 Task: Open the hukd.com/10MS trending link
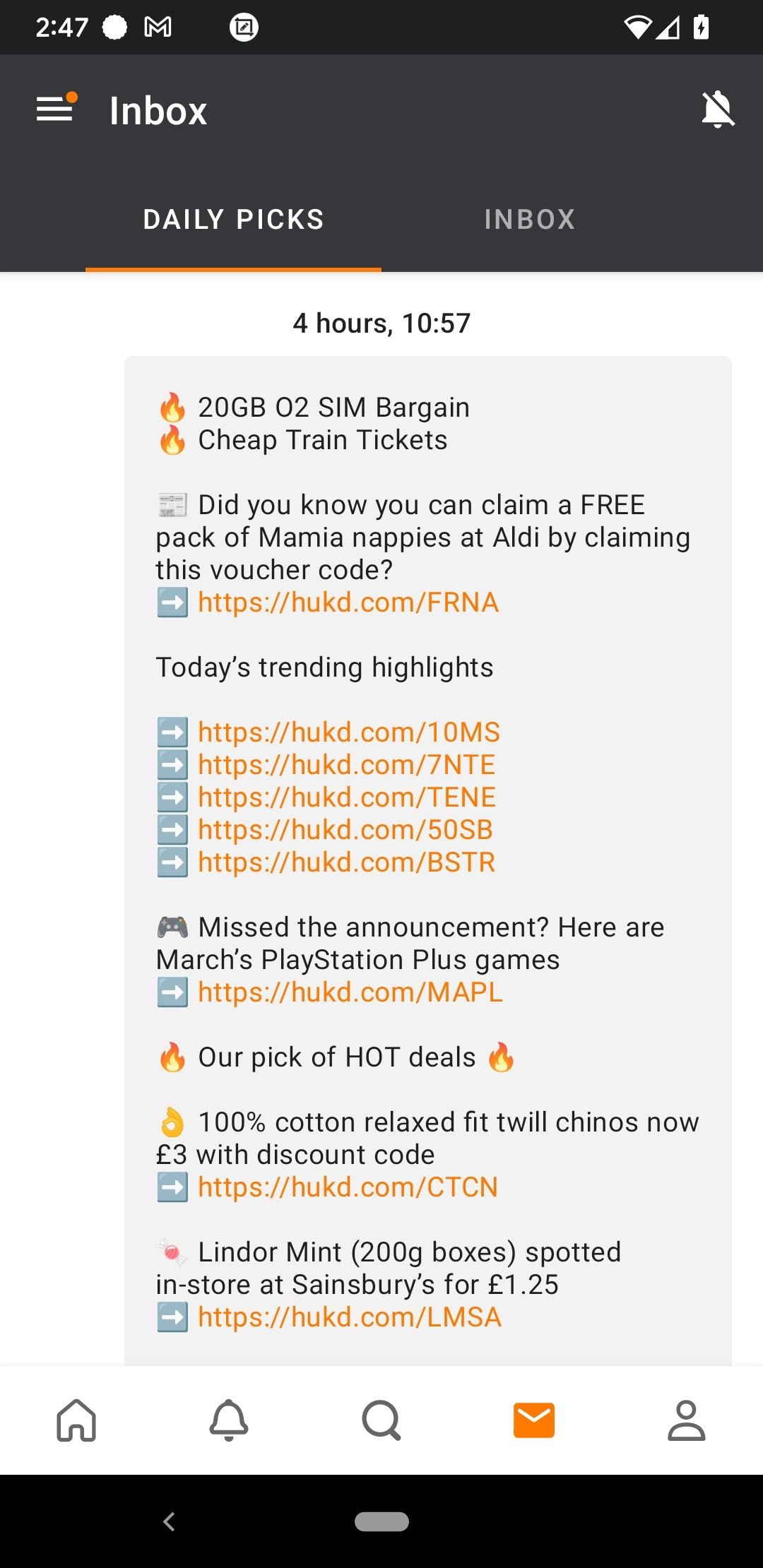[349, 732]
